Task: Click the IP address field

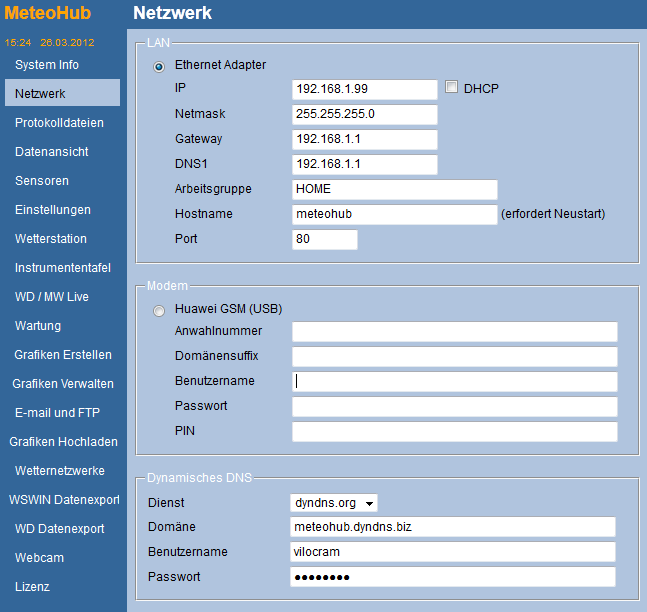Action: 365,90
